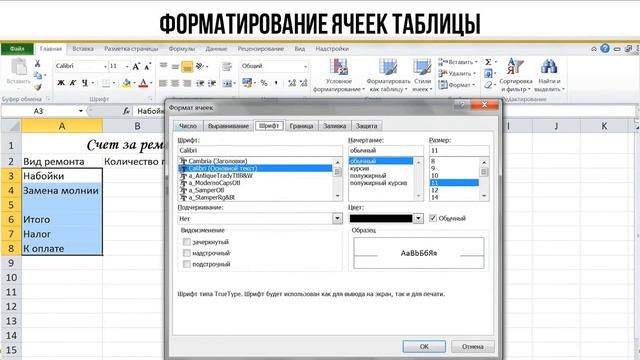Toggle italic with the К icon
Screen dimensions: 640x360
pyautogui.click(x=73, y=83)
